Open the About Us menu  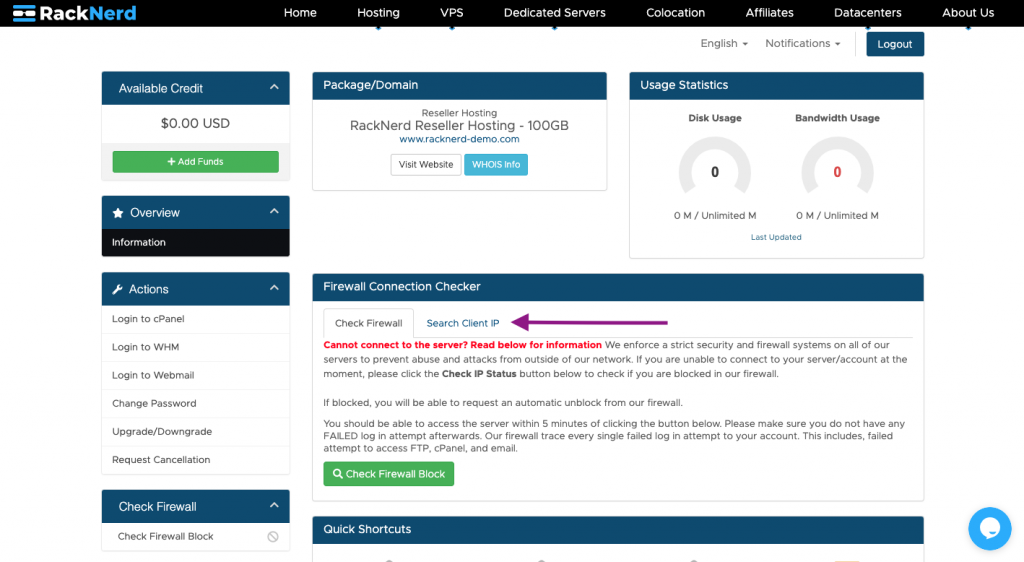pyautogui.click(x=968, y=13)
